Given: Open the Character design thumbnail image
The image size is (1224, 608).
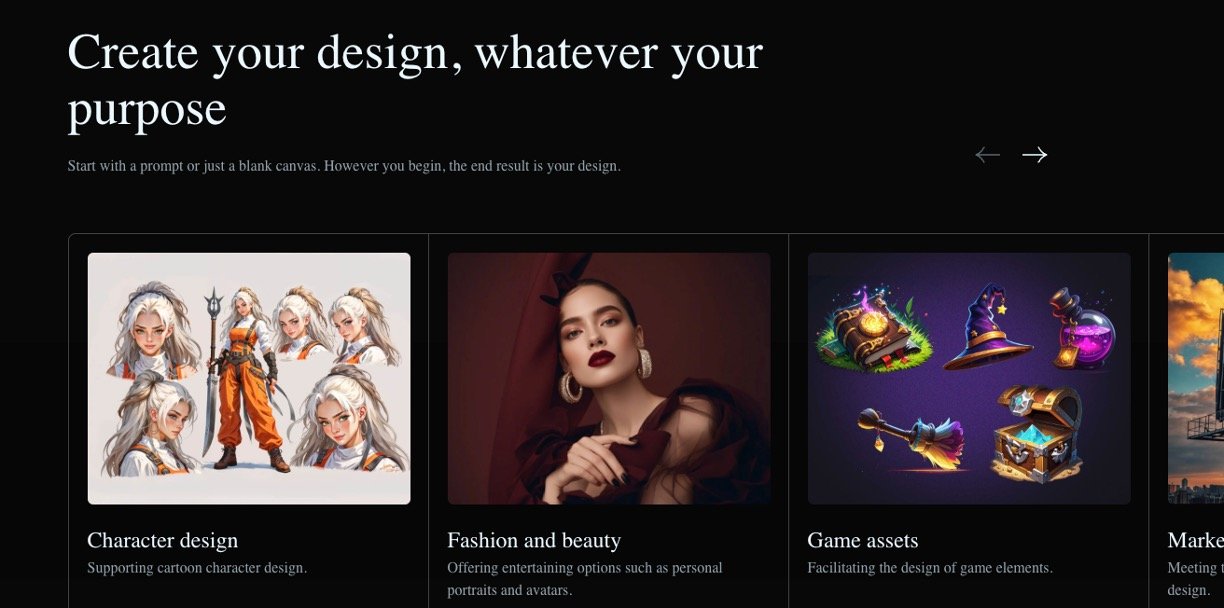Looking at the screenshot, I should [249, 378].
